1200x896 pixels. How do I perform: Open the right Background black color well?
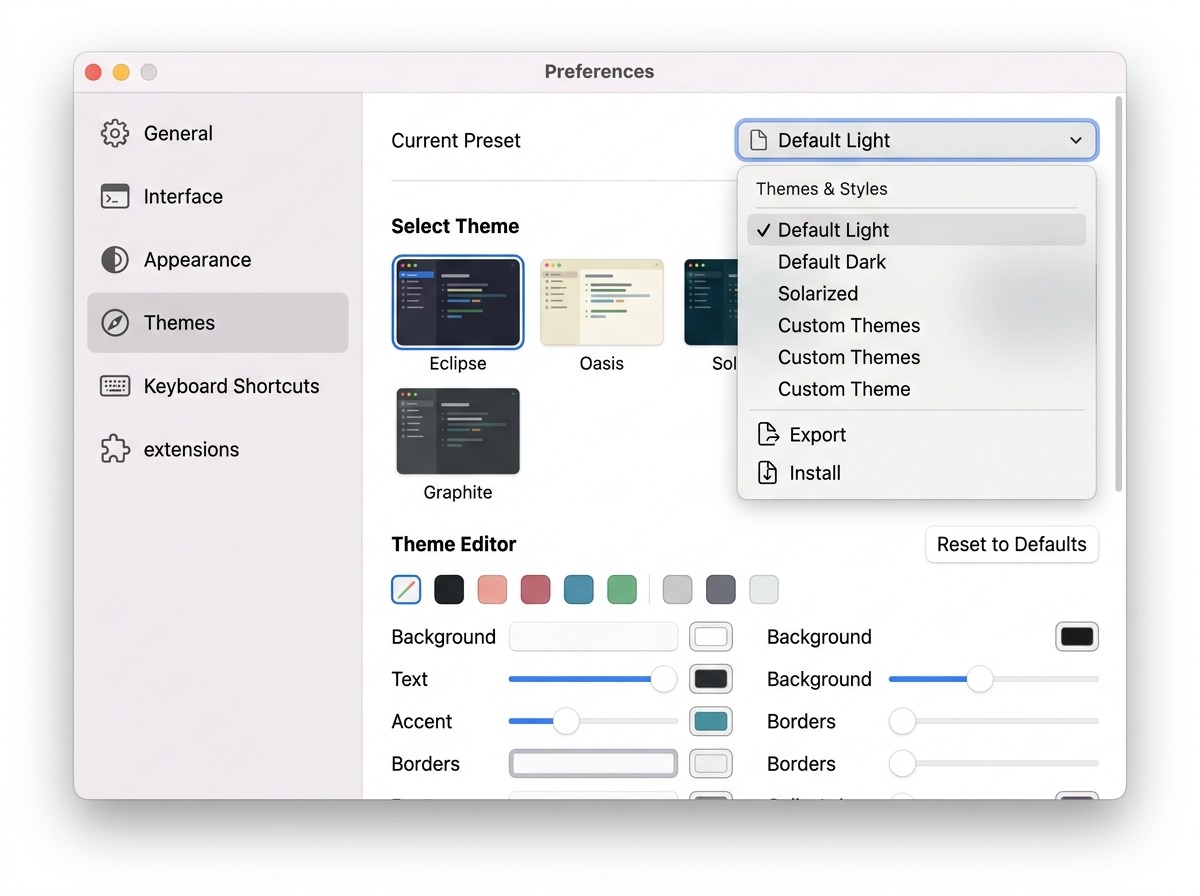point(1077,637)
